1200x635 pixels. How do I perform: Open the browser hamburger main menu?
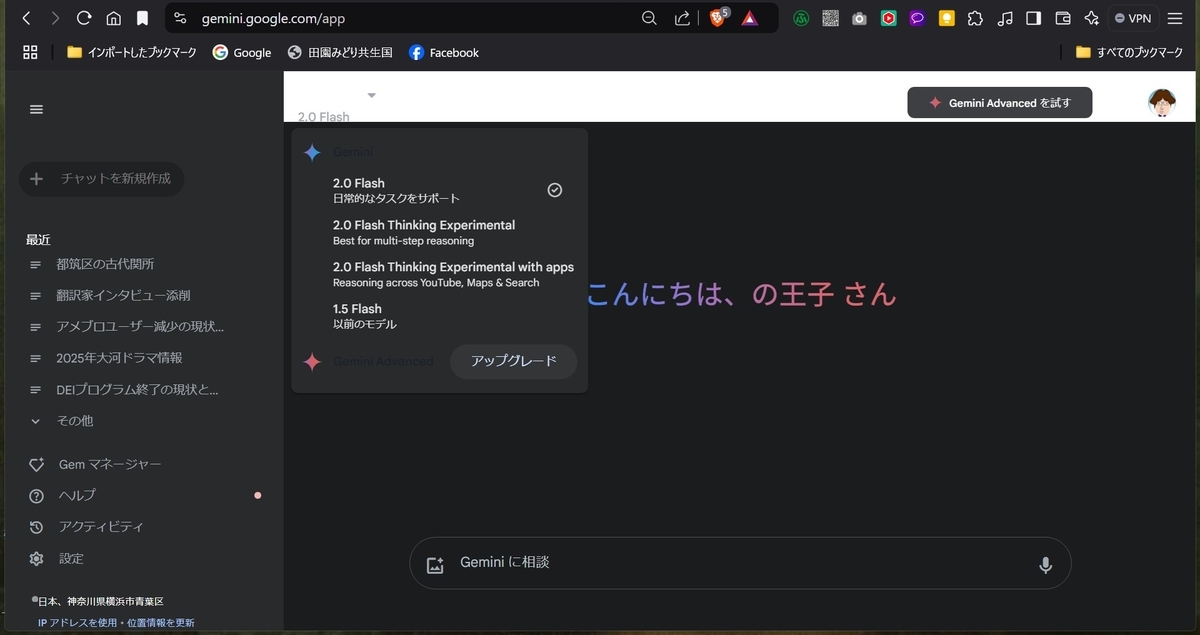(x=1175, y=18)
